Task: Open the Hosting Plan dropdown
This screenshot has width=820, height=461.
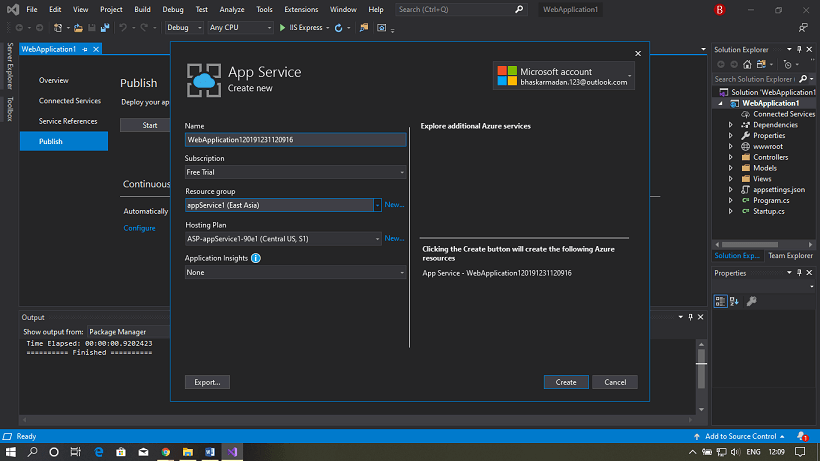Action: [x=377, y=239]
